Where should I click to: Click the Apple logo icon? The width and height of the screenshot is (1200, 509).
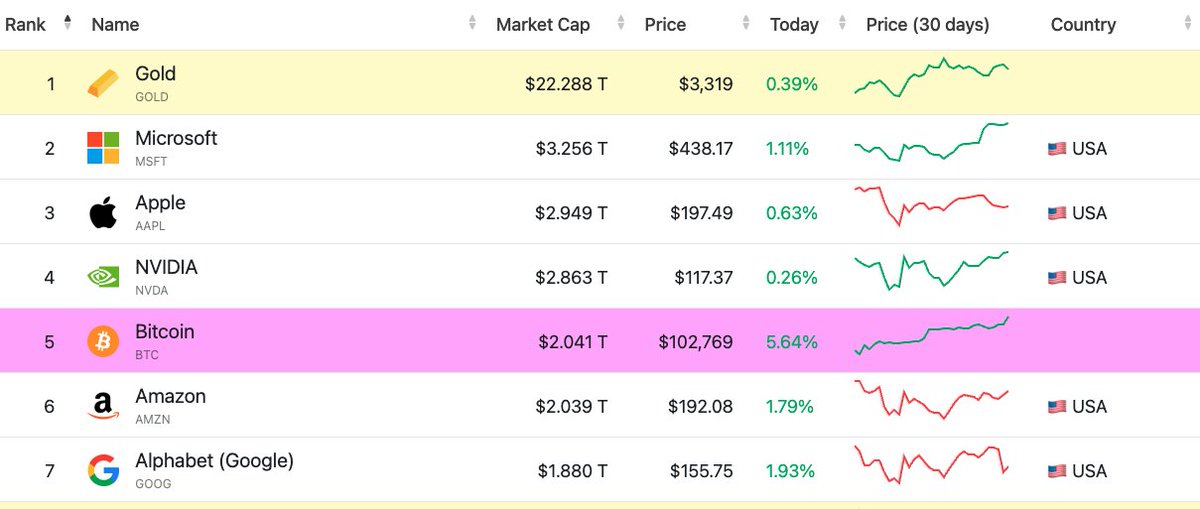[x=103, y=212]
